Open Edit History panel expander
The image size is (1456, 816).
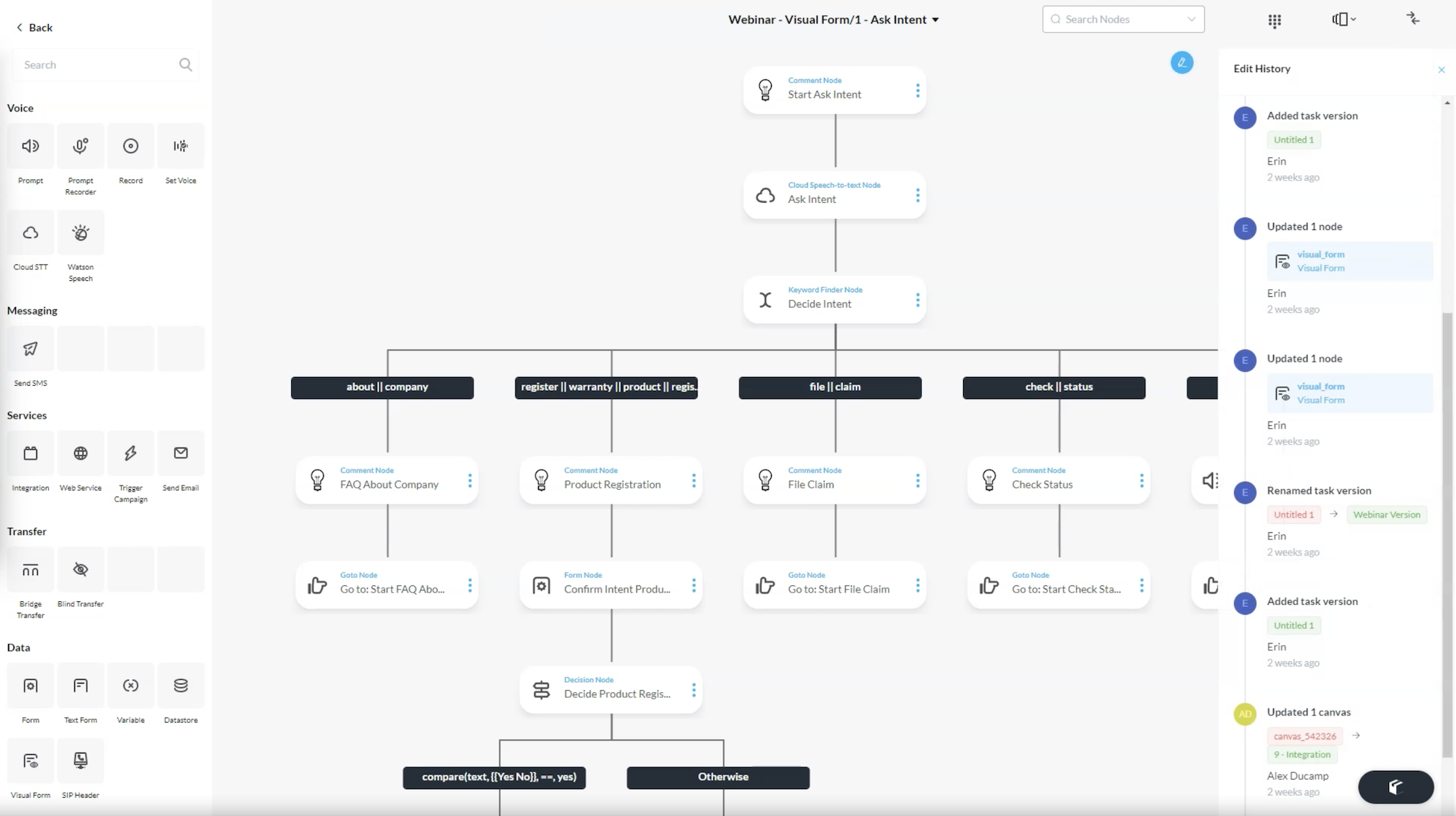tap(1413, 18)
